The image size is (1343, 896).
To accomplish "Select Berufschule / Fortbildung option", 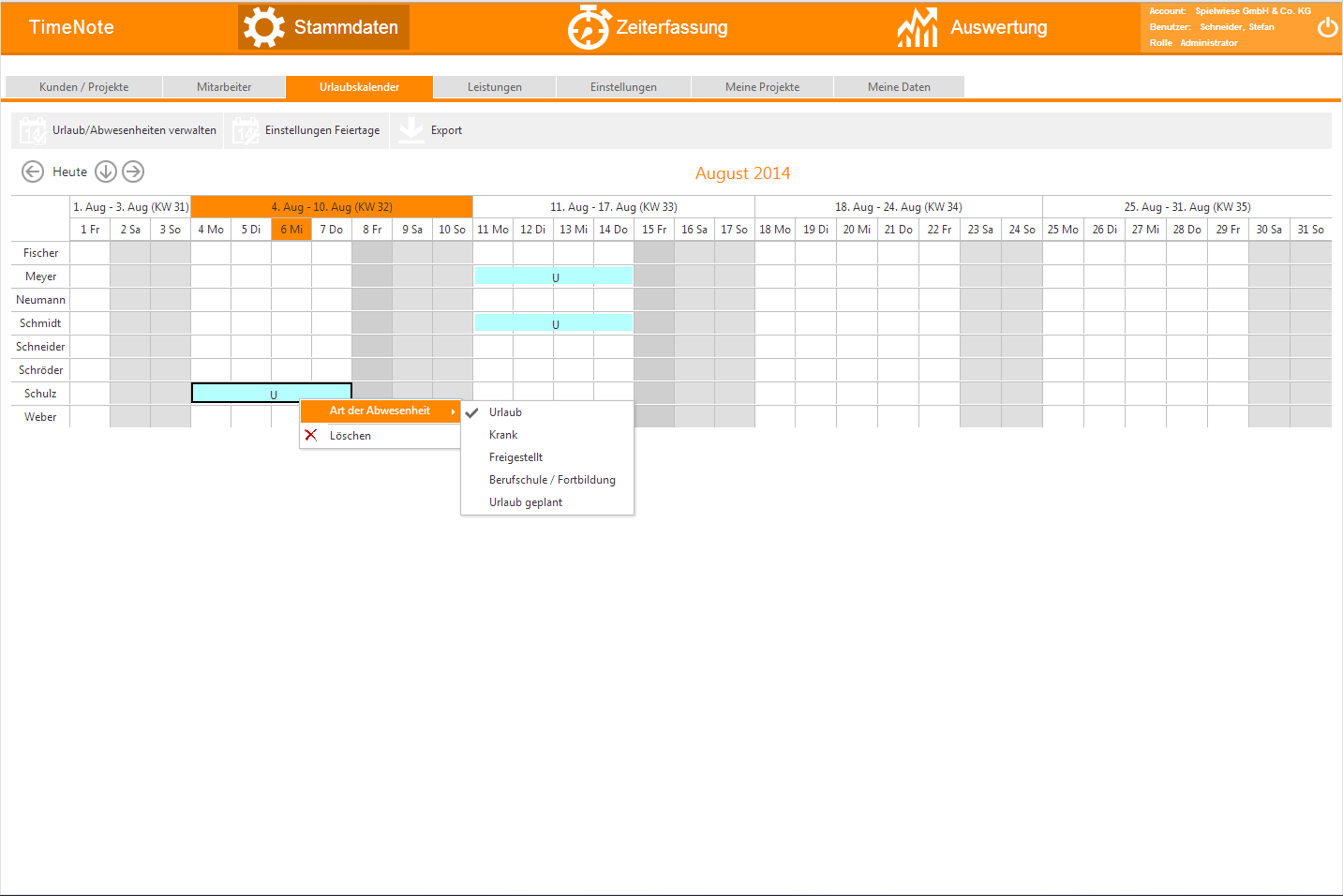I will (552, 480).
